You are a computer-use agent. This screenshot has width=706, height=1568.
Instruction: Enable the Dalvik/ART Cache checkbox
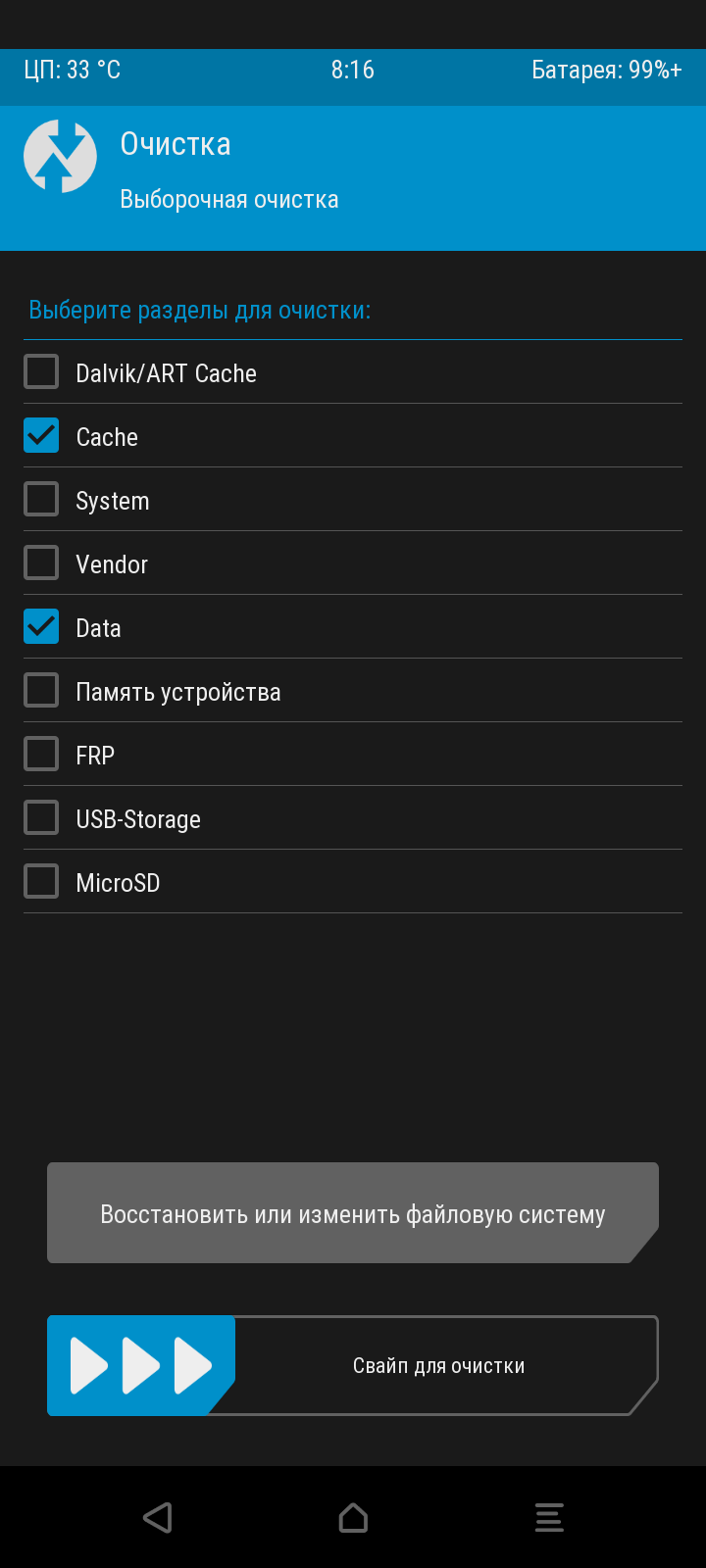[41, 372]
